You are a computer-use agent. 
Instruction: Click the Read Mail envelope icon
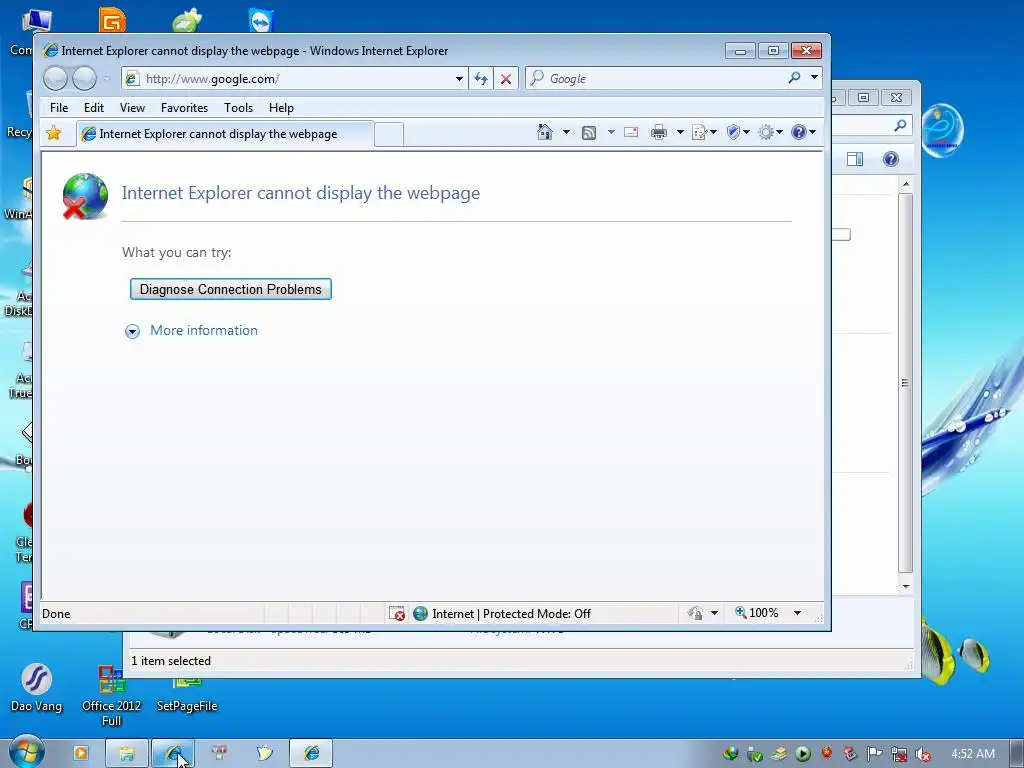(631, 133)
